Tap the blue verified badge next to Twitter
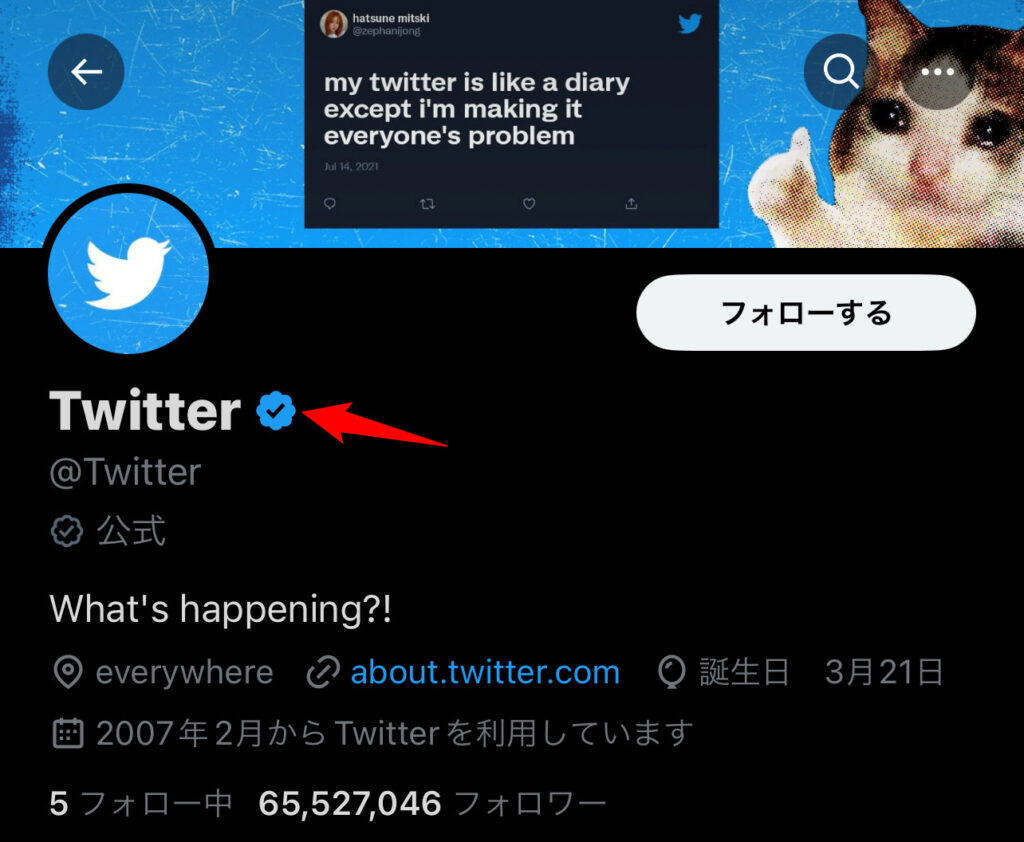This screenshot has height=842, width=1024. pos(276,410)
